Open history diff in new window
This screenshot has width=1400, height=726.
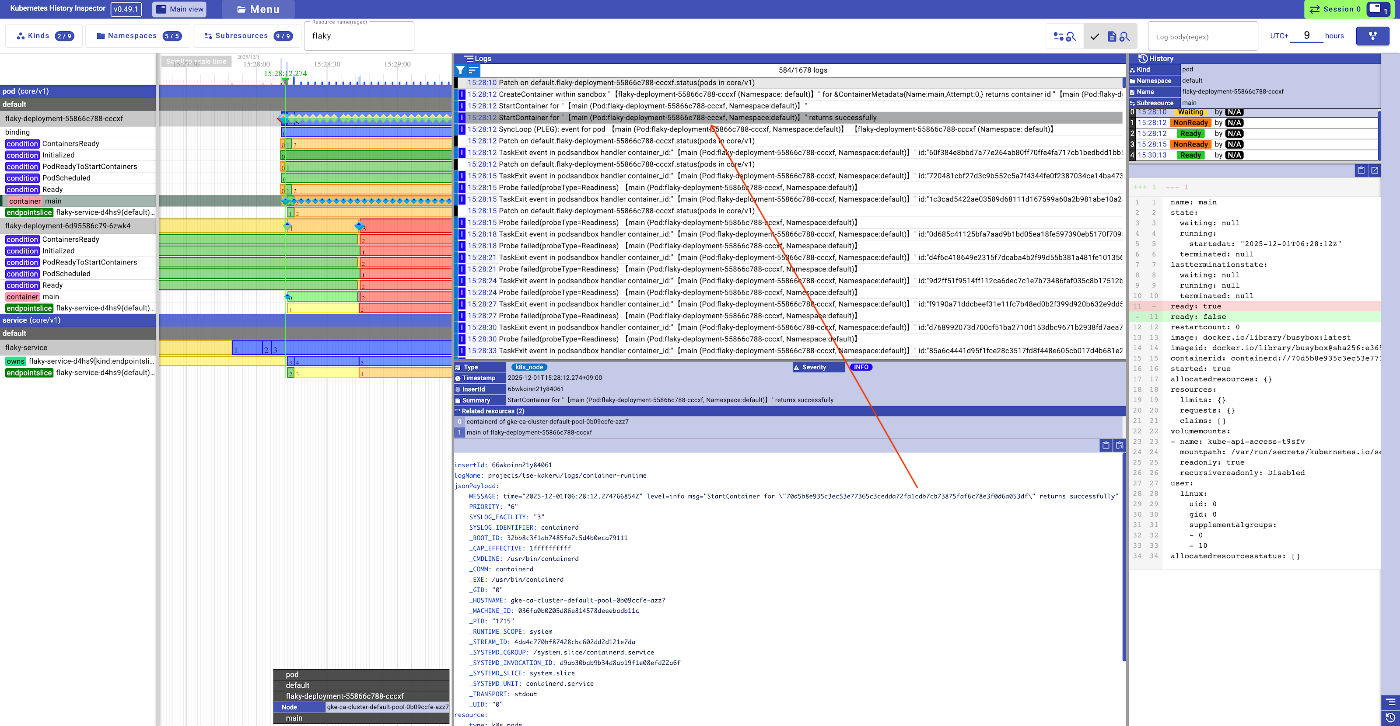coord(1374,171)
